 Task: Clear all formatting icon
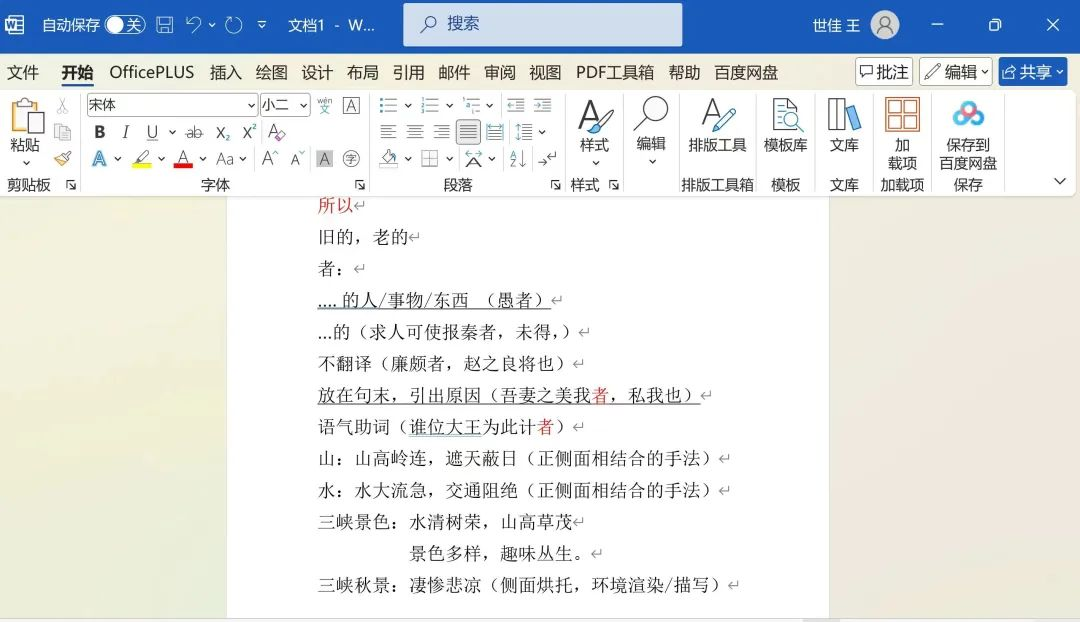(277, 133)
